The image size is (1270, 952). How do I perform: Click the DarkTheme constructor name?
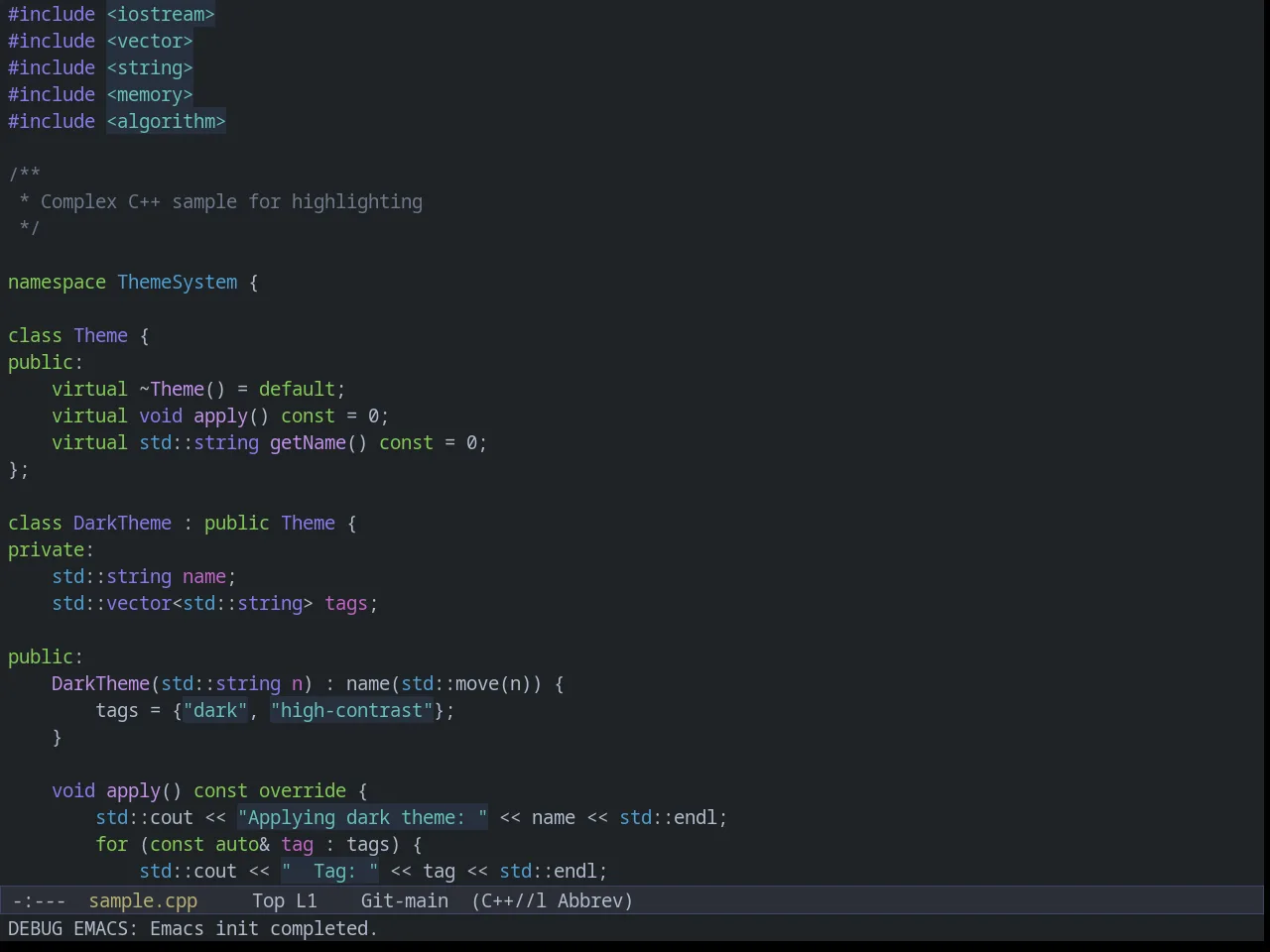tap(100, 683)
